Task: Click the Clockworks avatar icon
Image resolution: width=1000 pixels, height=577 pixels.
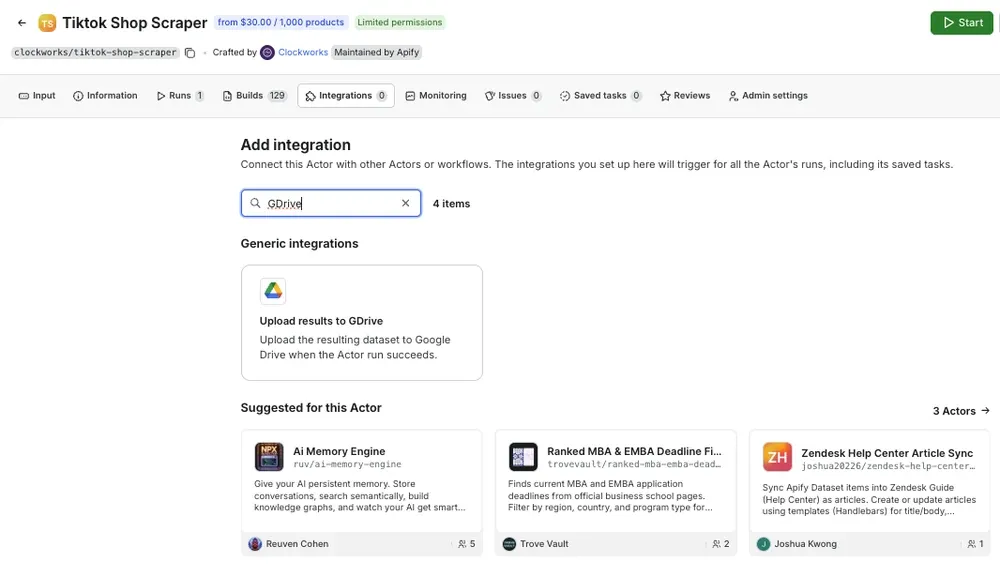Action: [268, 52]
